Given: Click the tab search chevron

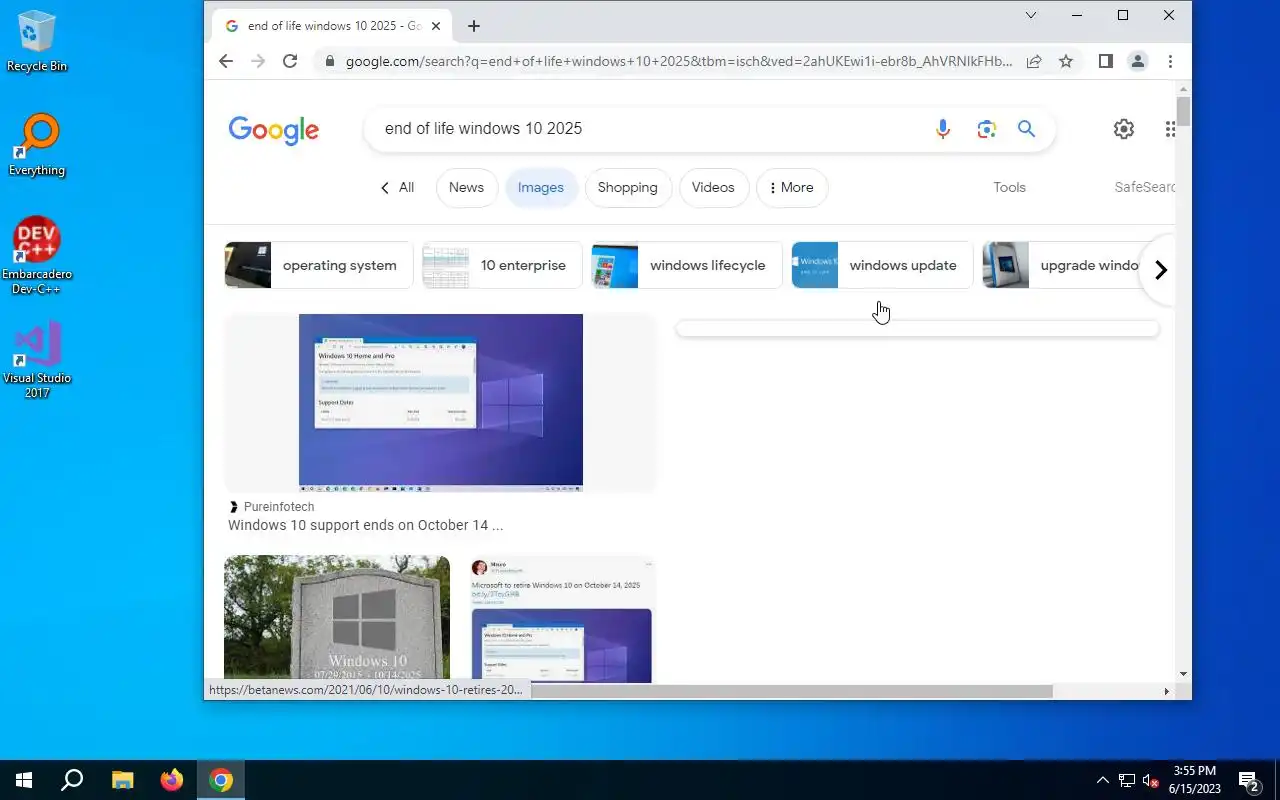Looking at the screenshot, I should pos(1031,15).
